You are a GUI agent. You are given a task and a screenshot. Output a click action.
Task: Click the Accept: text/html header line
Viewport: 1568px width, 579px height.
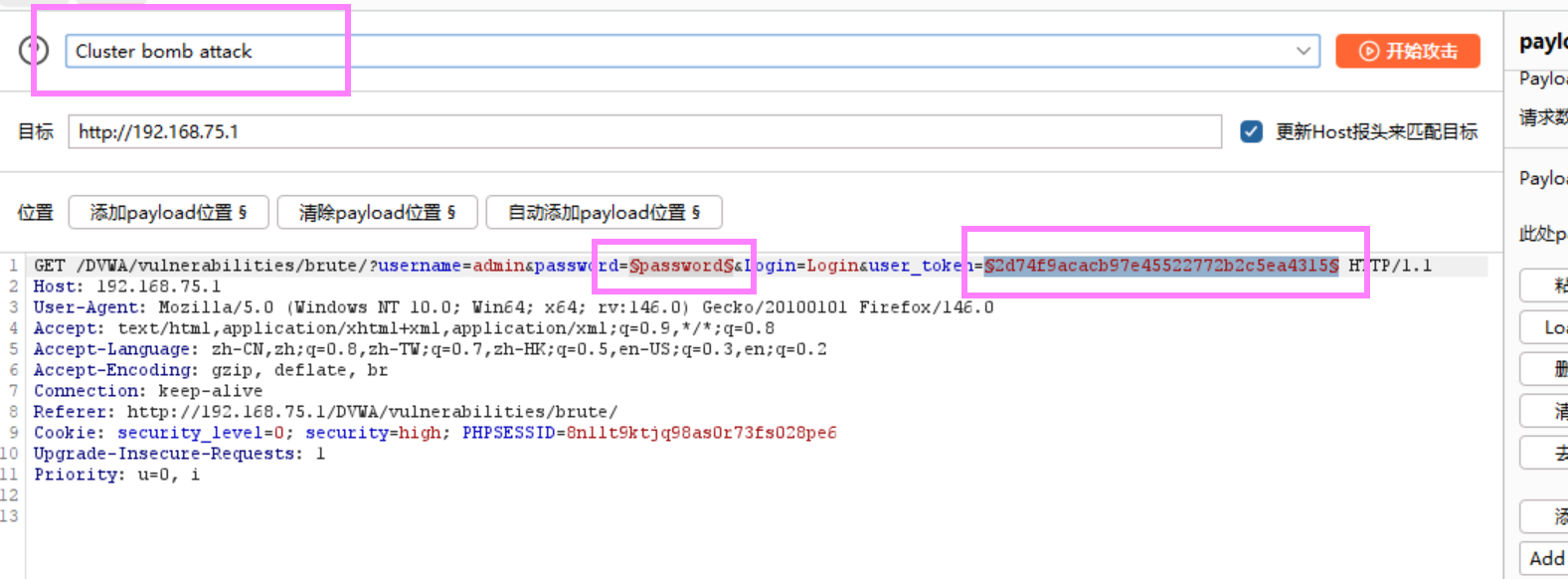tap(404, 328)
